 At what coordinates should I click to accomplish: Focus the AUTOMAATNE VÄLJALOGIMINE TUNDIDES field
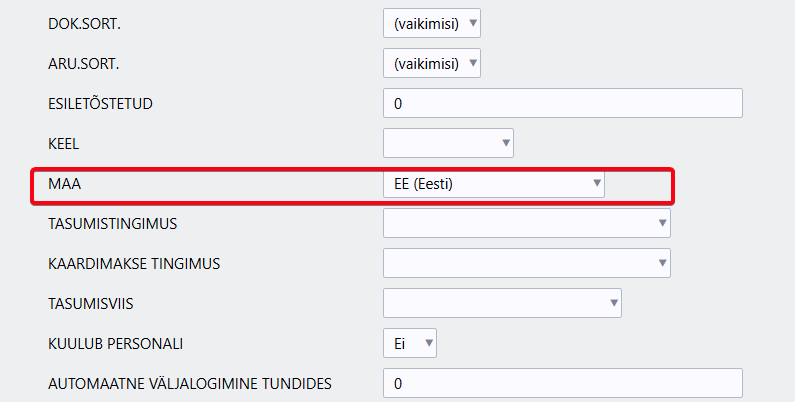[562, 383]
